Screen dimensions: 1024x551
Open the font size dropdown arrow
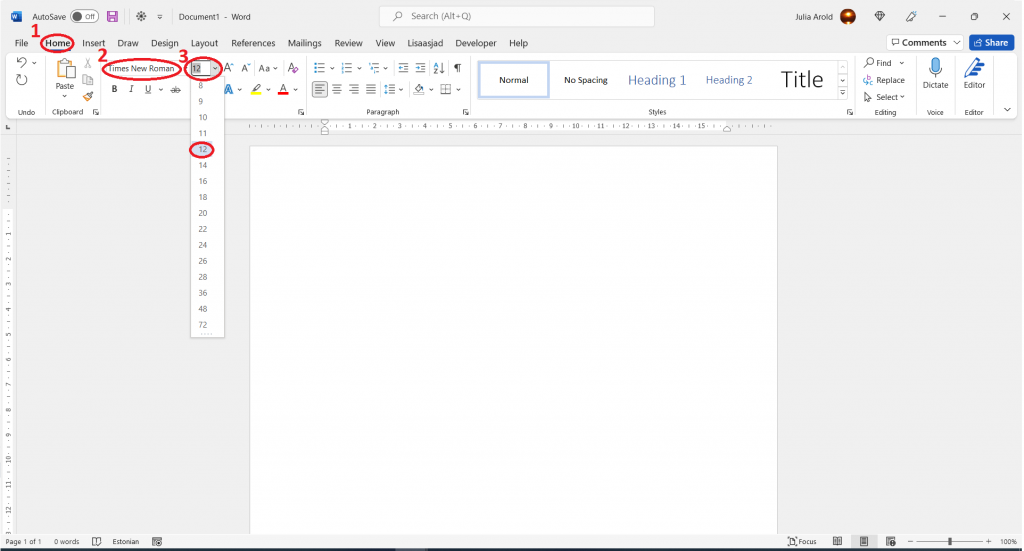tap(215, 68)
